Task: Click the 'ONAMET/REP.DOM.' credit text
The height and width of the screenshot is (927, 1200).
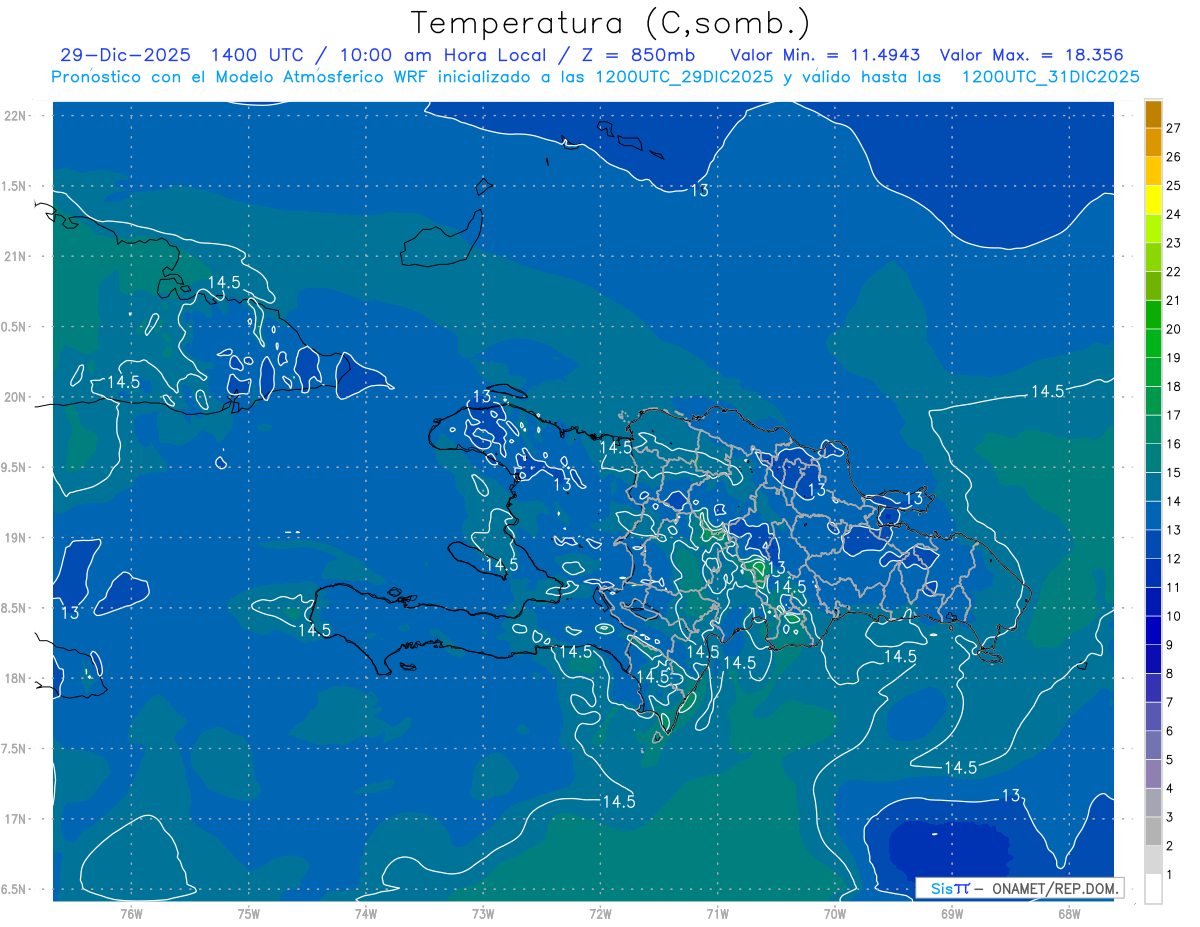Action: (x=1055, y=888)
